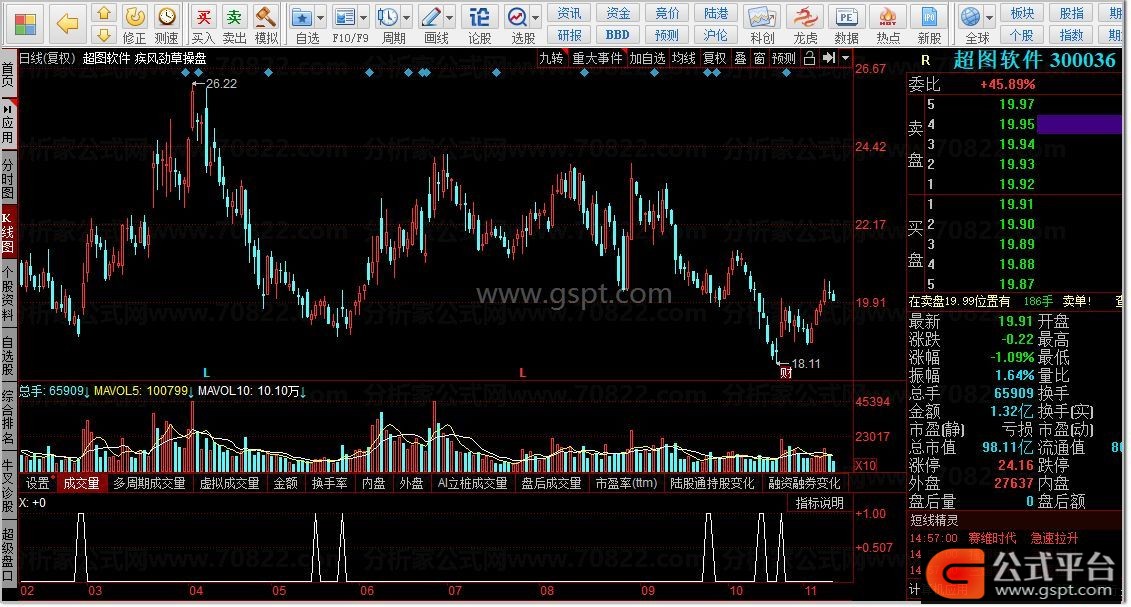Expand the 自选 dropdown arrow

coord(321,17)
